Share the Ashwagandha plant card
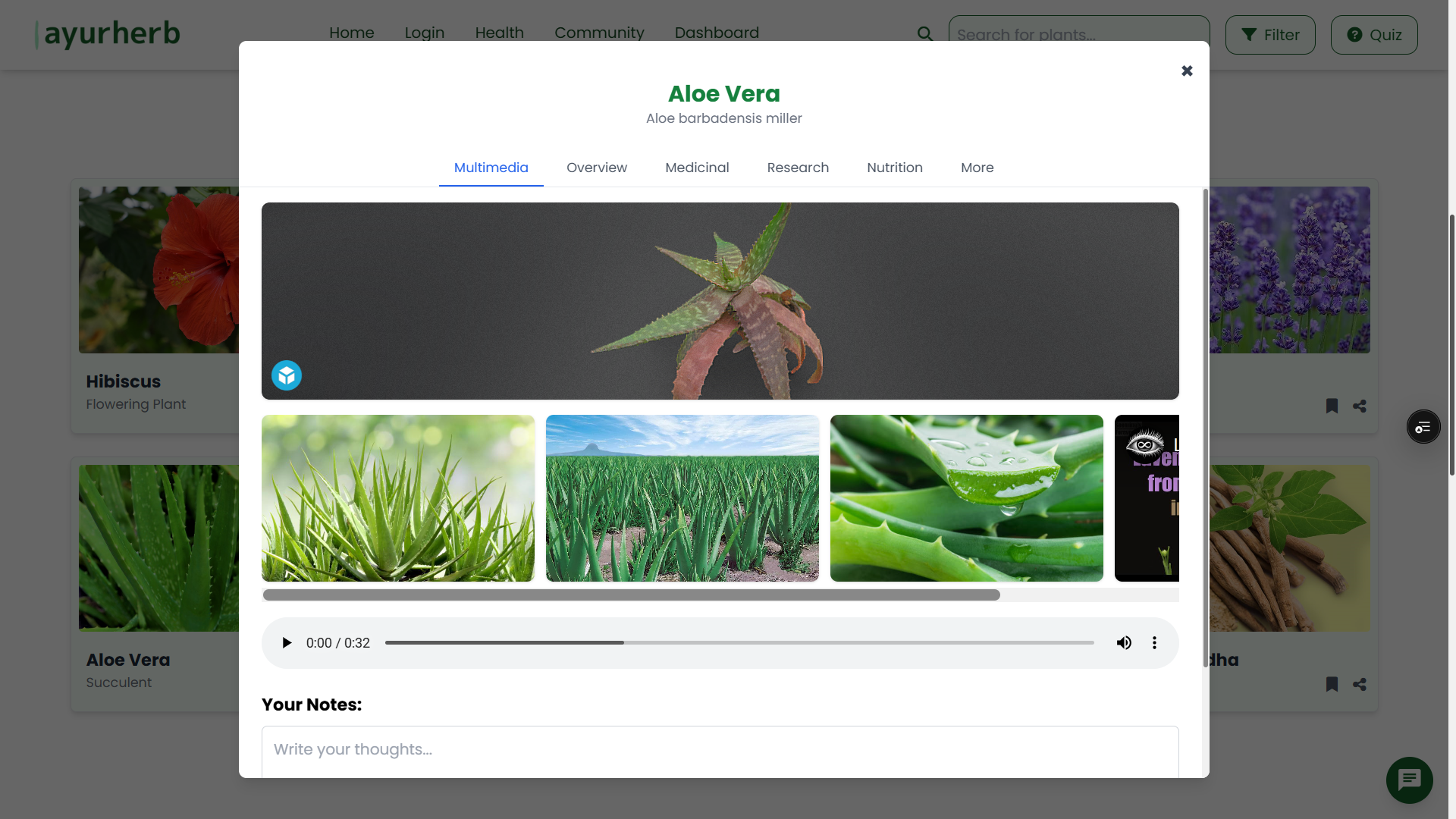 click(1359, 684)
